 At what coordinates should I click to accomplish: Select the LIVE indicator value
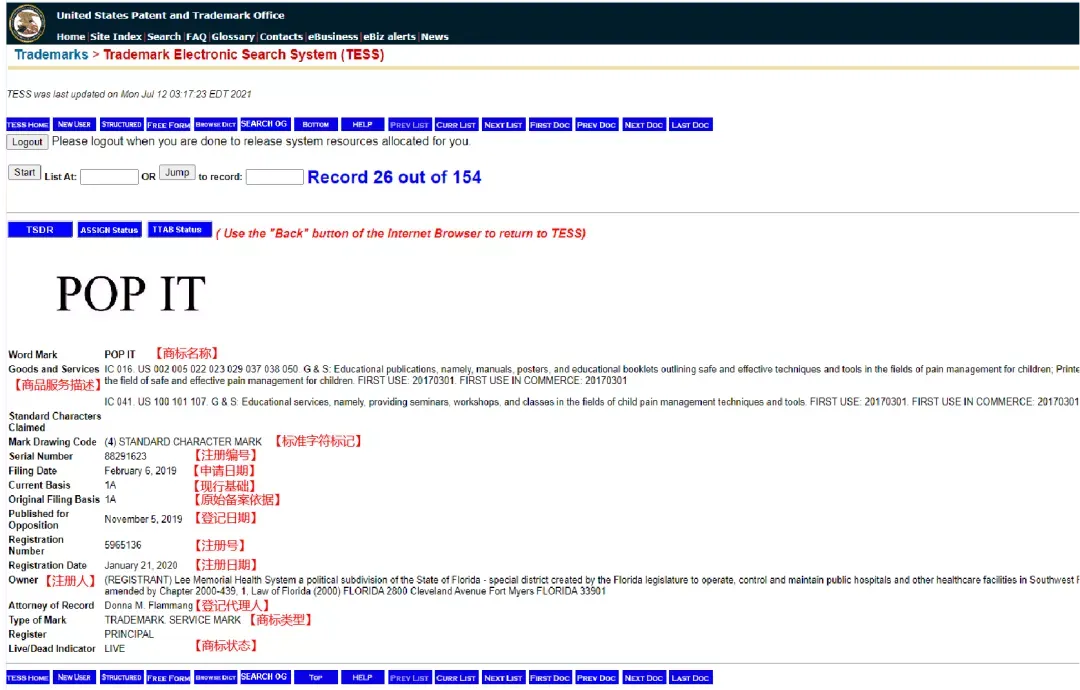pyautogui.click(x=114, y=649)
